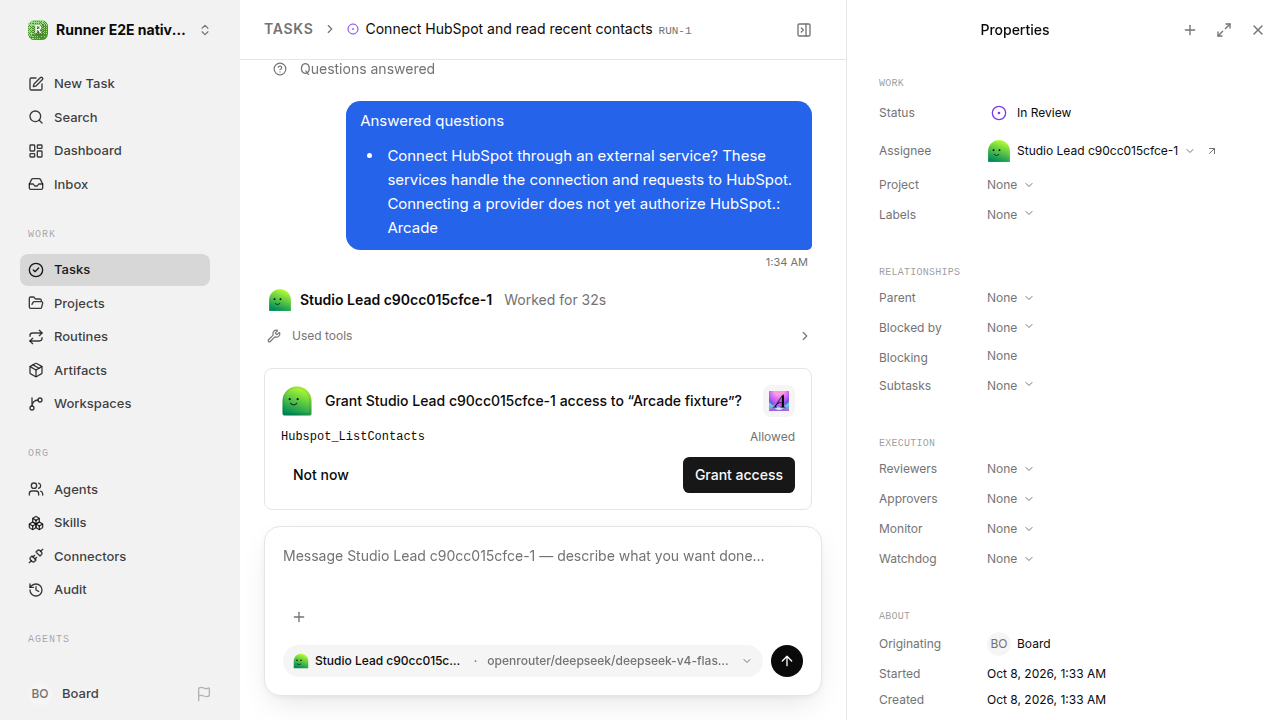This screenshot has width=1280, height=720.
Task: Click the message input field
Action: point(543,557)
